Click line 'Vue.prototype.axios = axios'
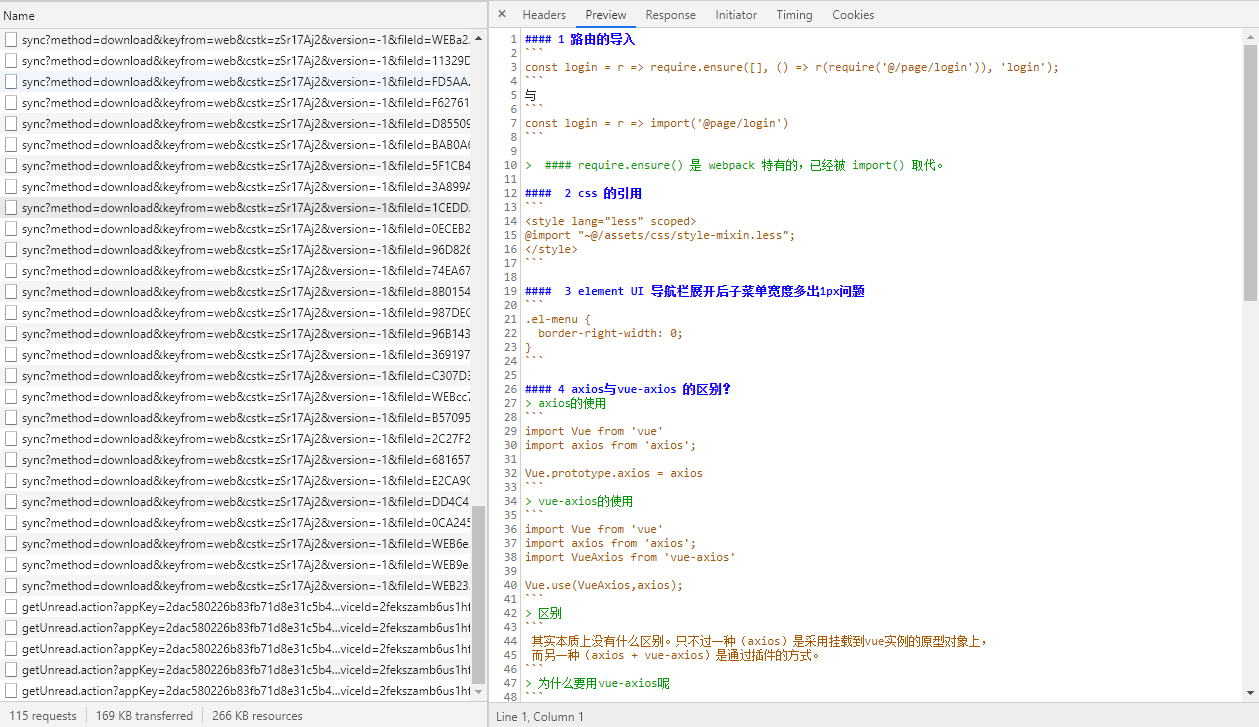The height and width of the screenshot is (727, 1259). point(614,474)
